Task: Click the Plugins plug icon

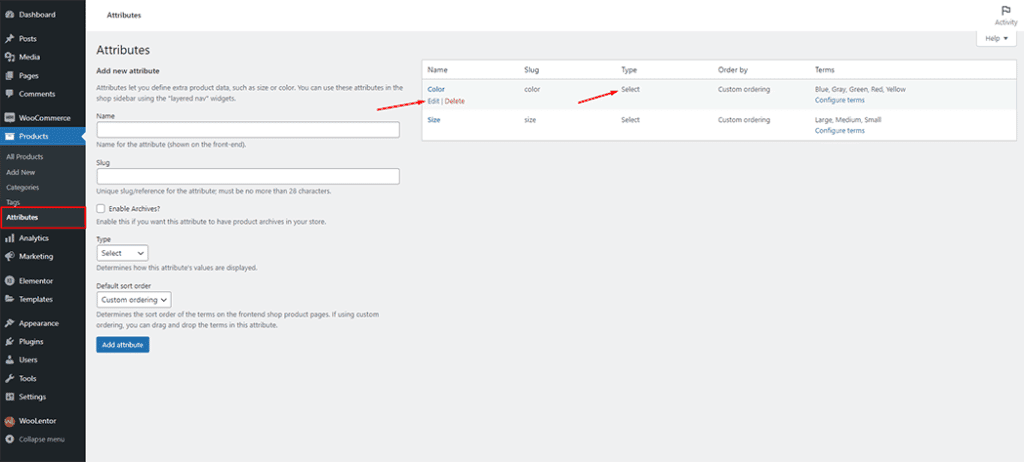Action: pos(9,342)
